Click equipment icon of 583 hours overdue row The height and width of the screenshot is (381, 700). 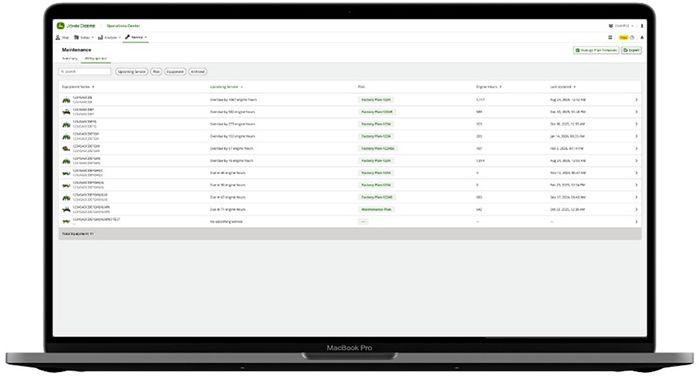point(66,112)
